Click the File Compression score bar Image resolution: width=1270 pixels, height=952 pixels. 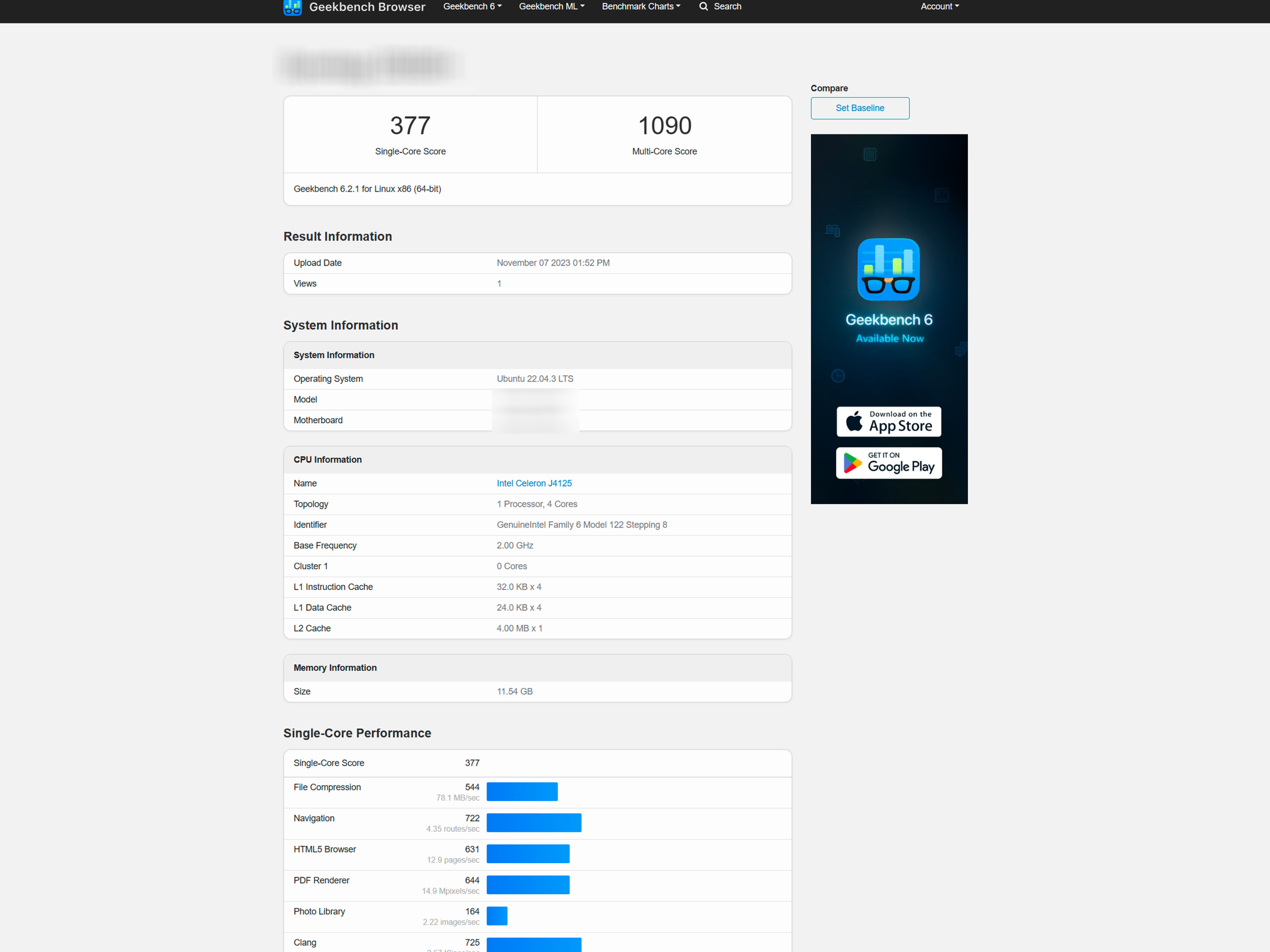pyautogui.click(x=521, y=791)
